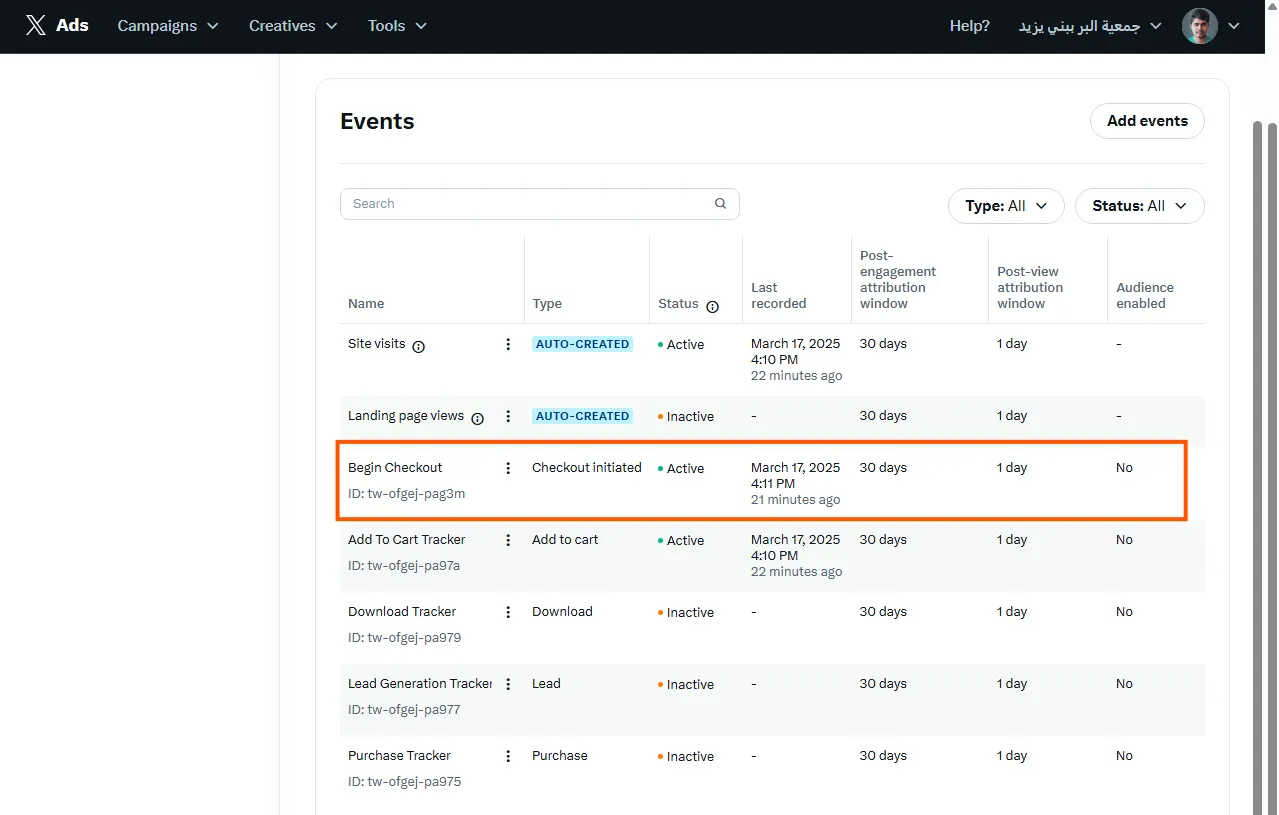Screen dimensions: 1279x815
Task: Open three-dot menu for Lead Generation Tracker
Action: pos(508,684)
